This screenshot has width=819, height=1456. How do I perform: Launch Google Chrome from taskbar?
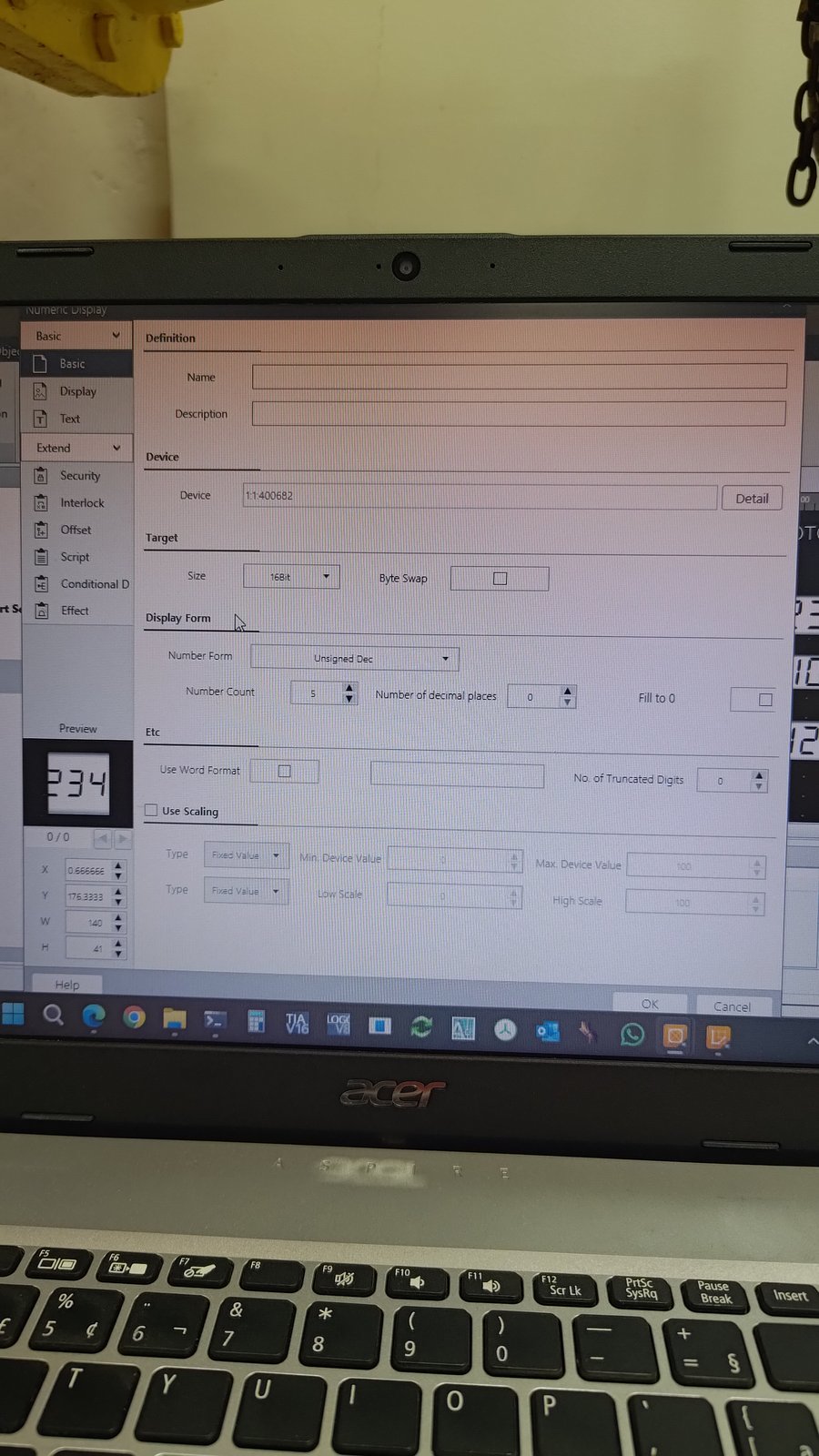click(x=134, y=1017)
